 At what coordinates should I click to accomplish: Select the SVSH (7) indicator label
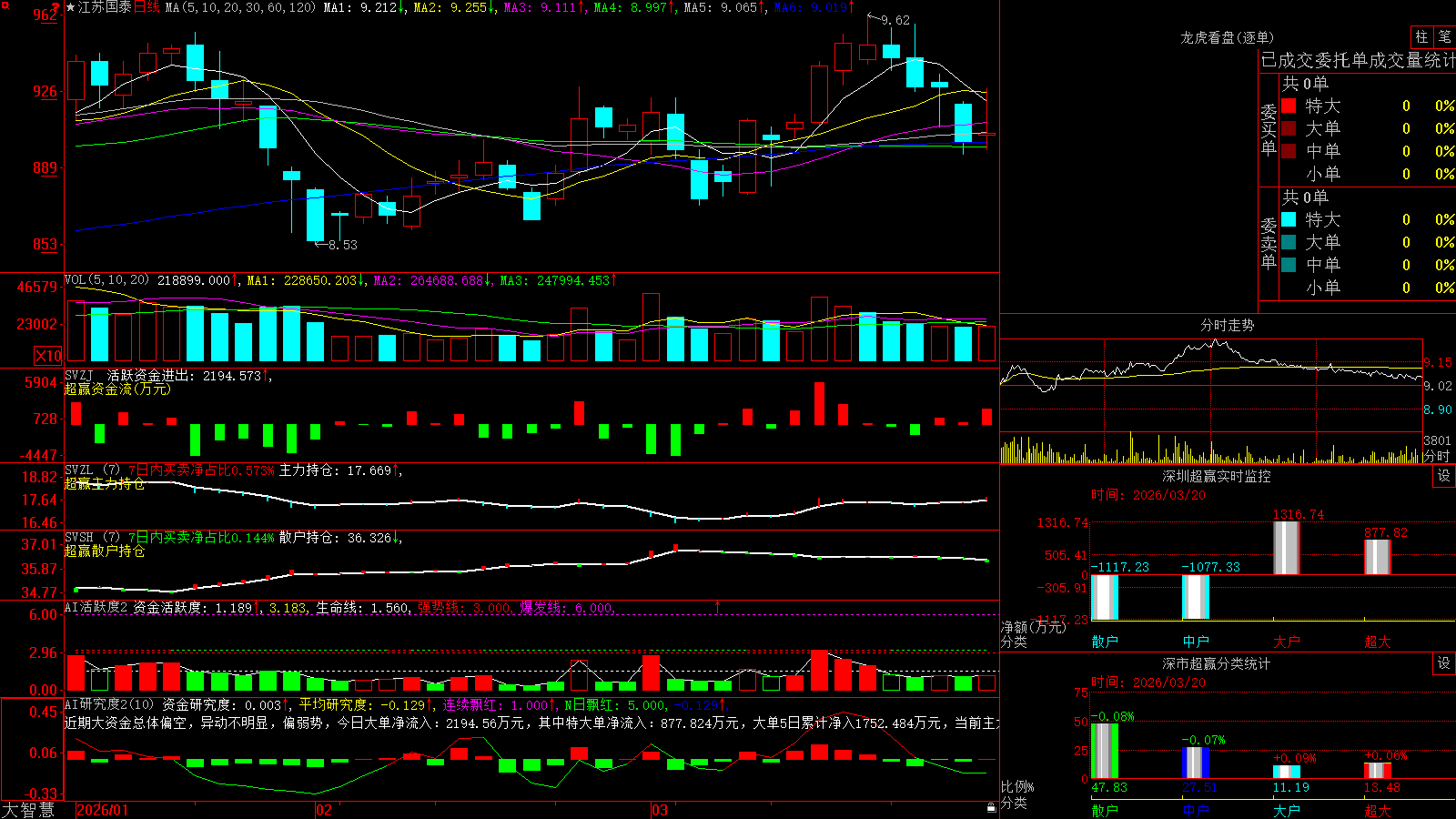(92, 538)
